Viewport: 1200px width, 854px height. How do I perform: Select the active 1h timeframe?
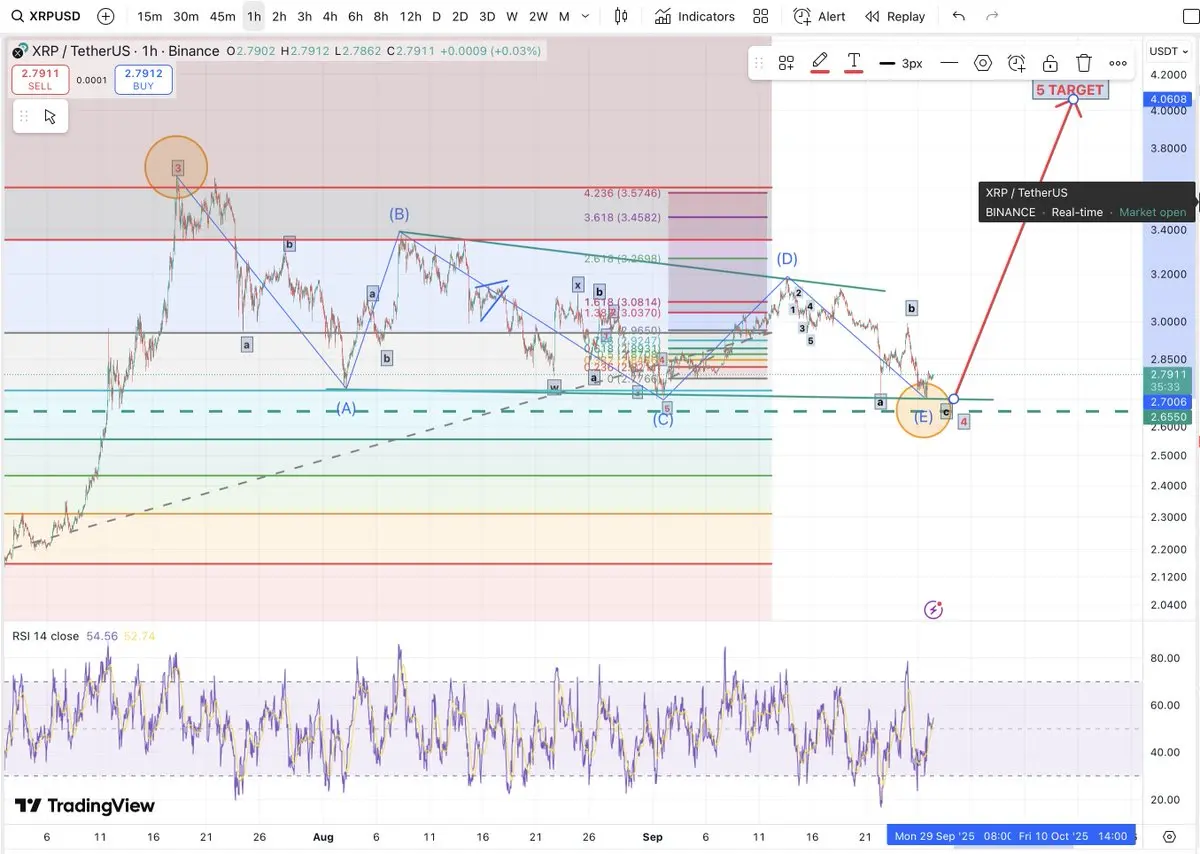click(254, 16)
